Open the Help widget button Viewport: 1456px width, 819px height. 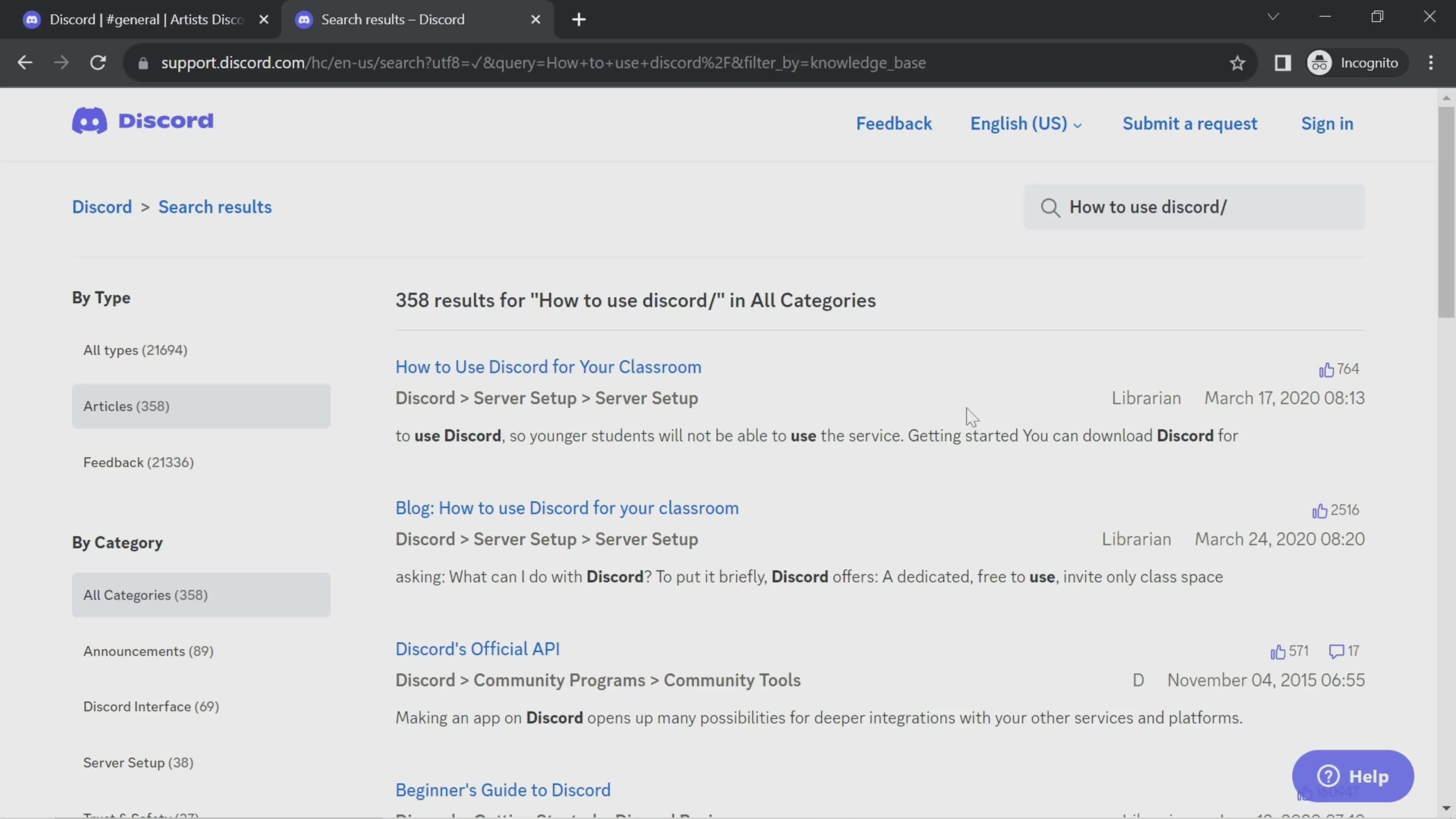[1352, 776]
